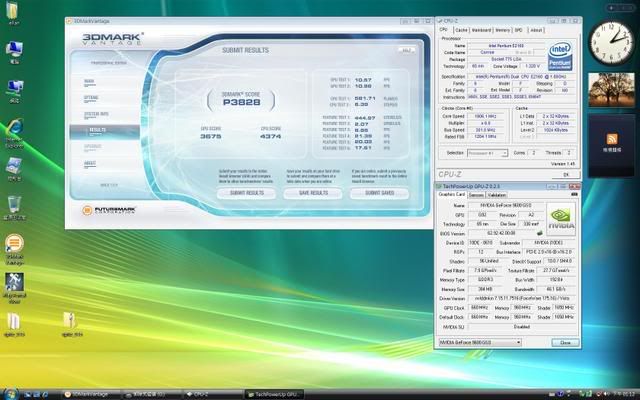
Task: Click the NVIDIA logo in GPU-Z
Action: pos(560,219)
